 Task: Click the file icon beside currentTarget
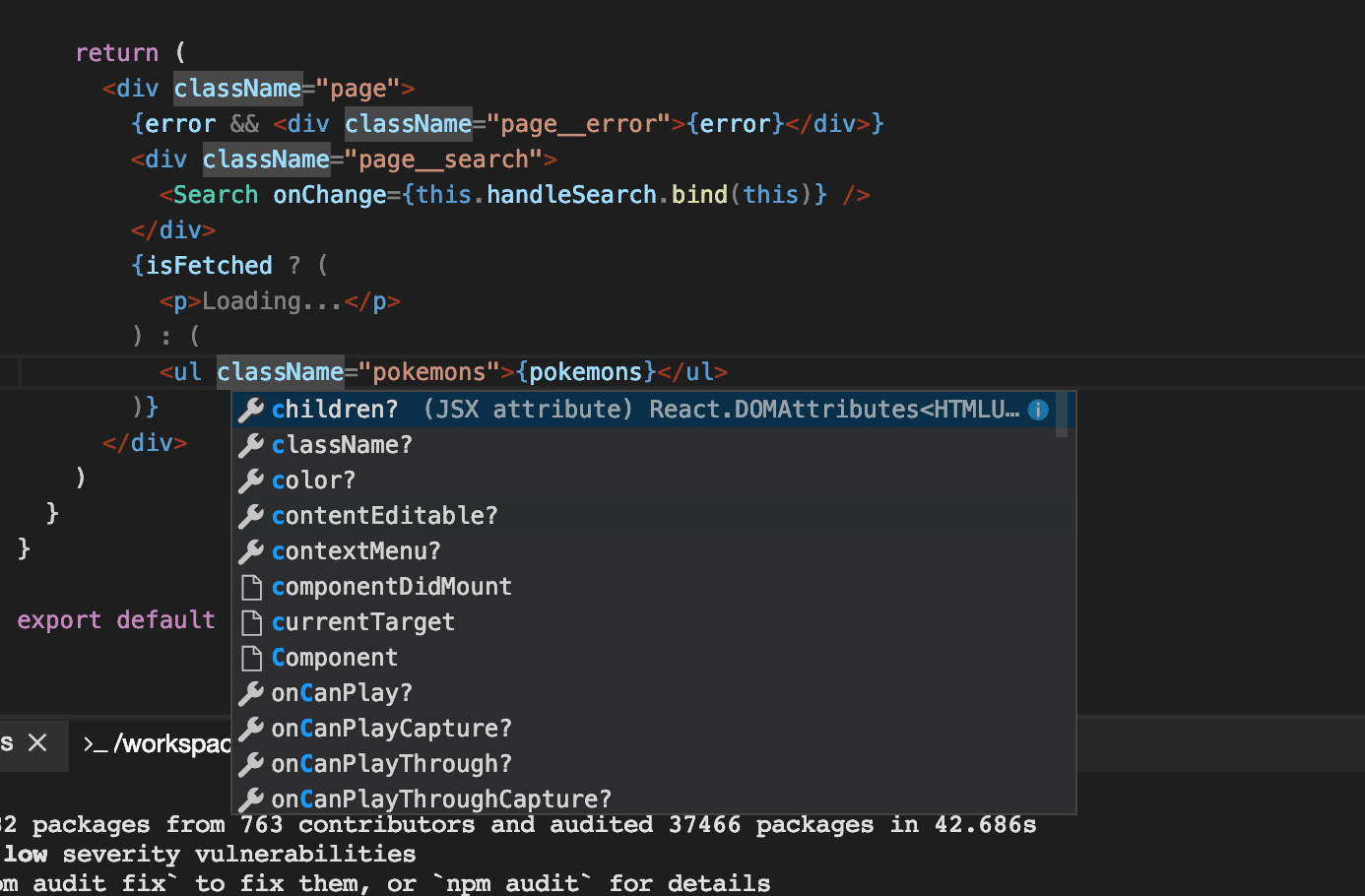[x=252, y=621]
